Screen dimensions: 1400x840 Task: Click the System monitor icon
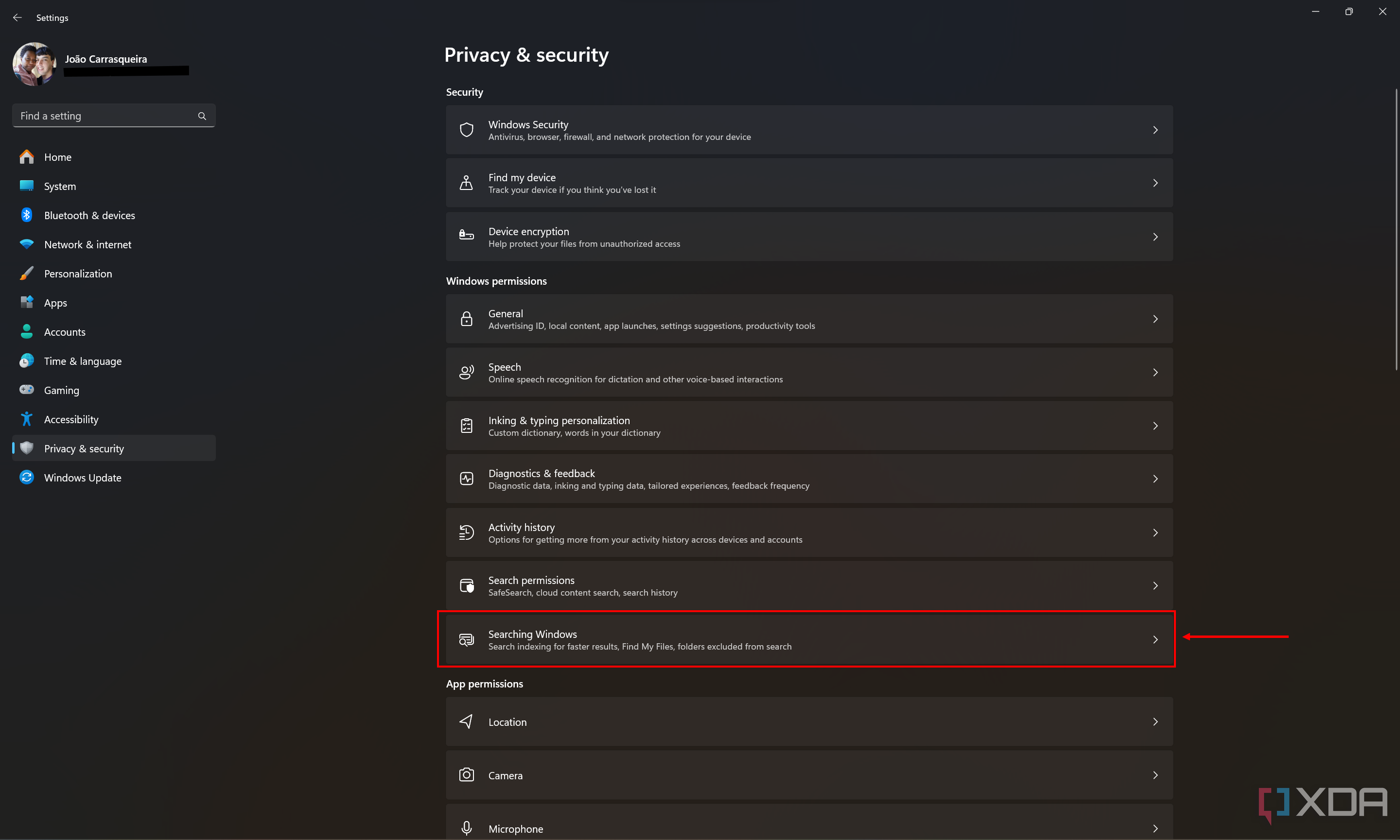[x=27, y=186]
